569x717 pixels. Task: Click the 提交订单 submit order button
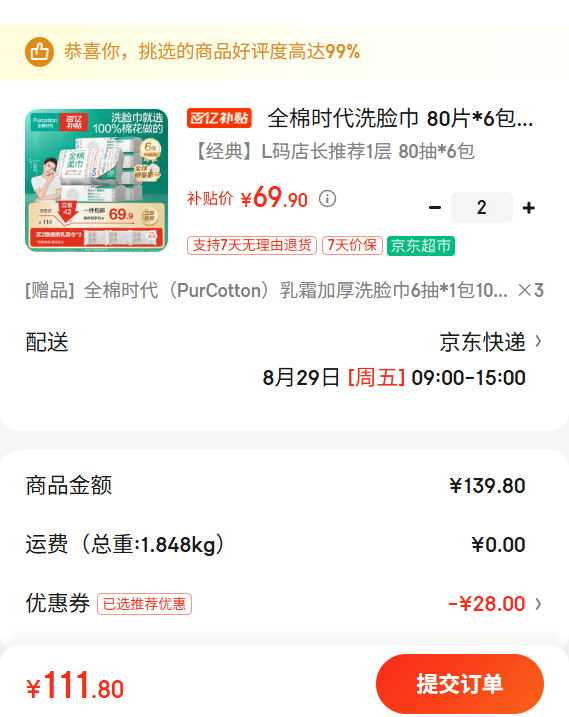click(x=460, y=684)
